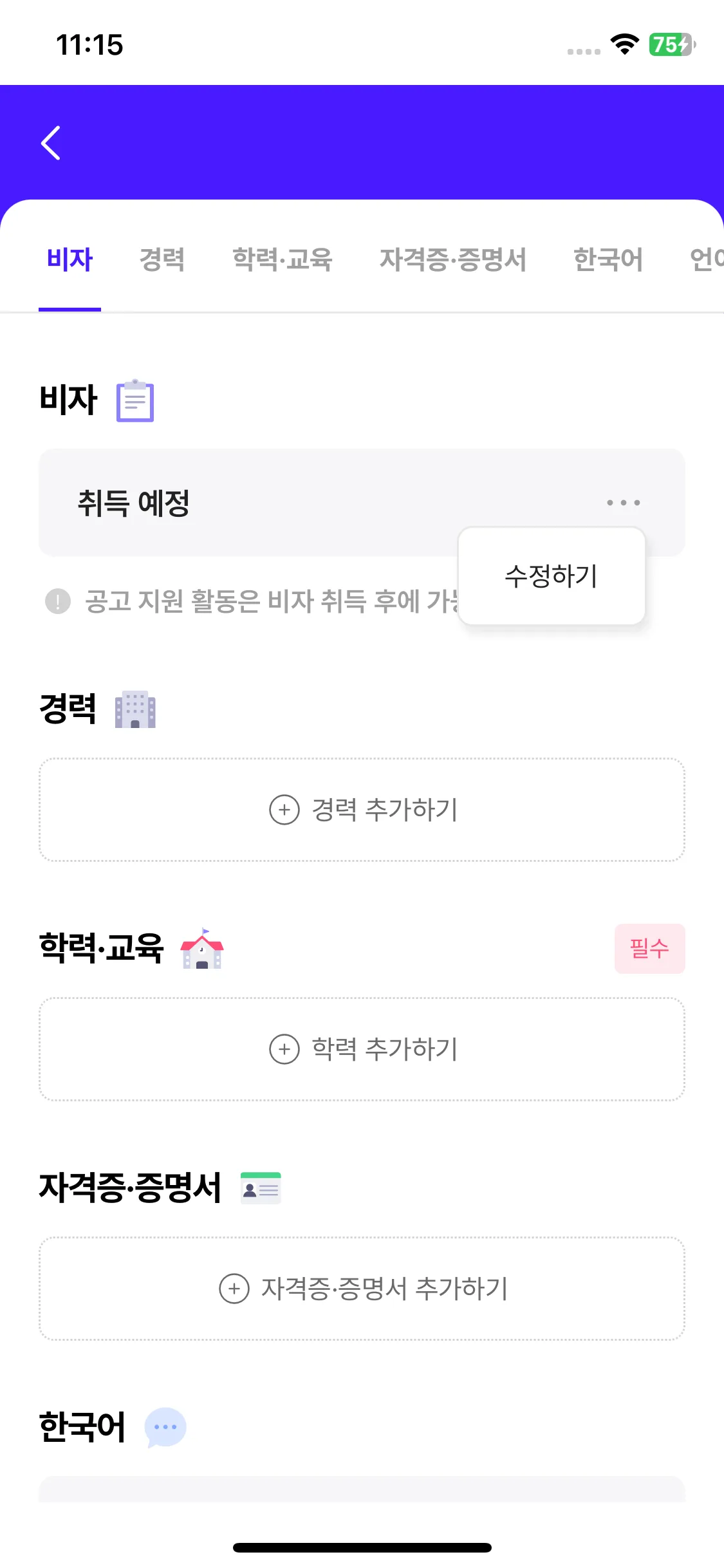Image resolution: width=724 pixels, height=1568 pixels.
Task: Tap the 경력 추가하기 button
Action: click(x=362, y=810)
